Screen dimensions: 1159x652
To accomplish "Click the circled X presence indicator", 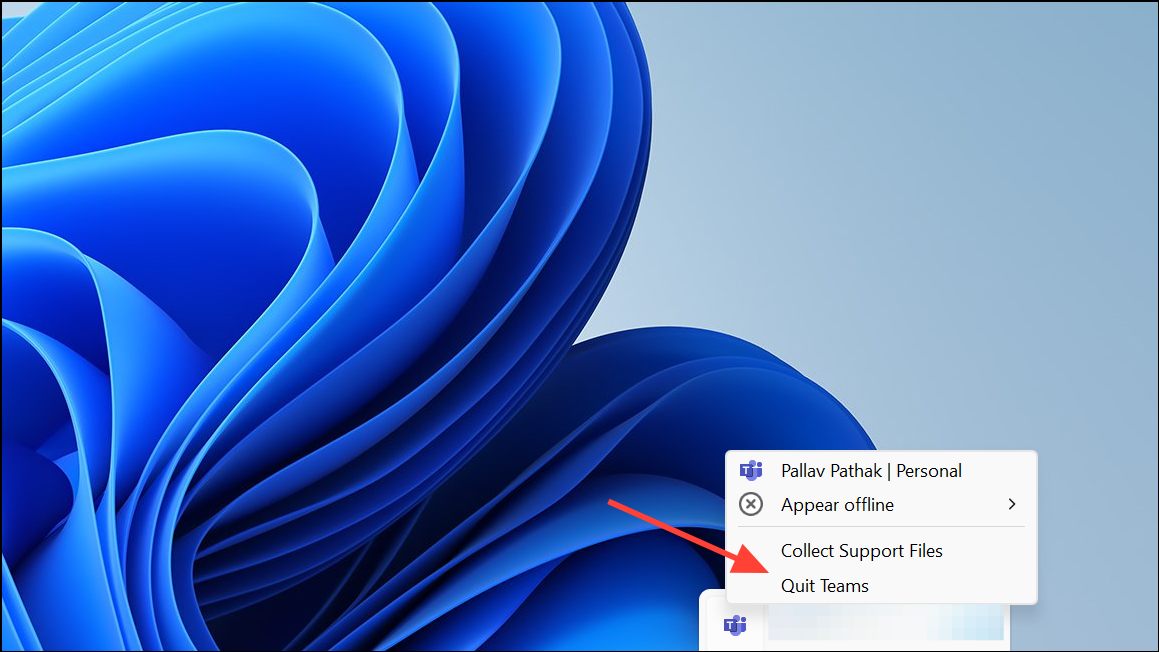I will (x=750, y=504).
